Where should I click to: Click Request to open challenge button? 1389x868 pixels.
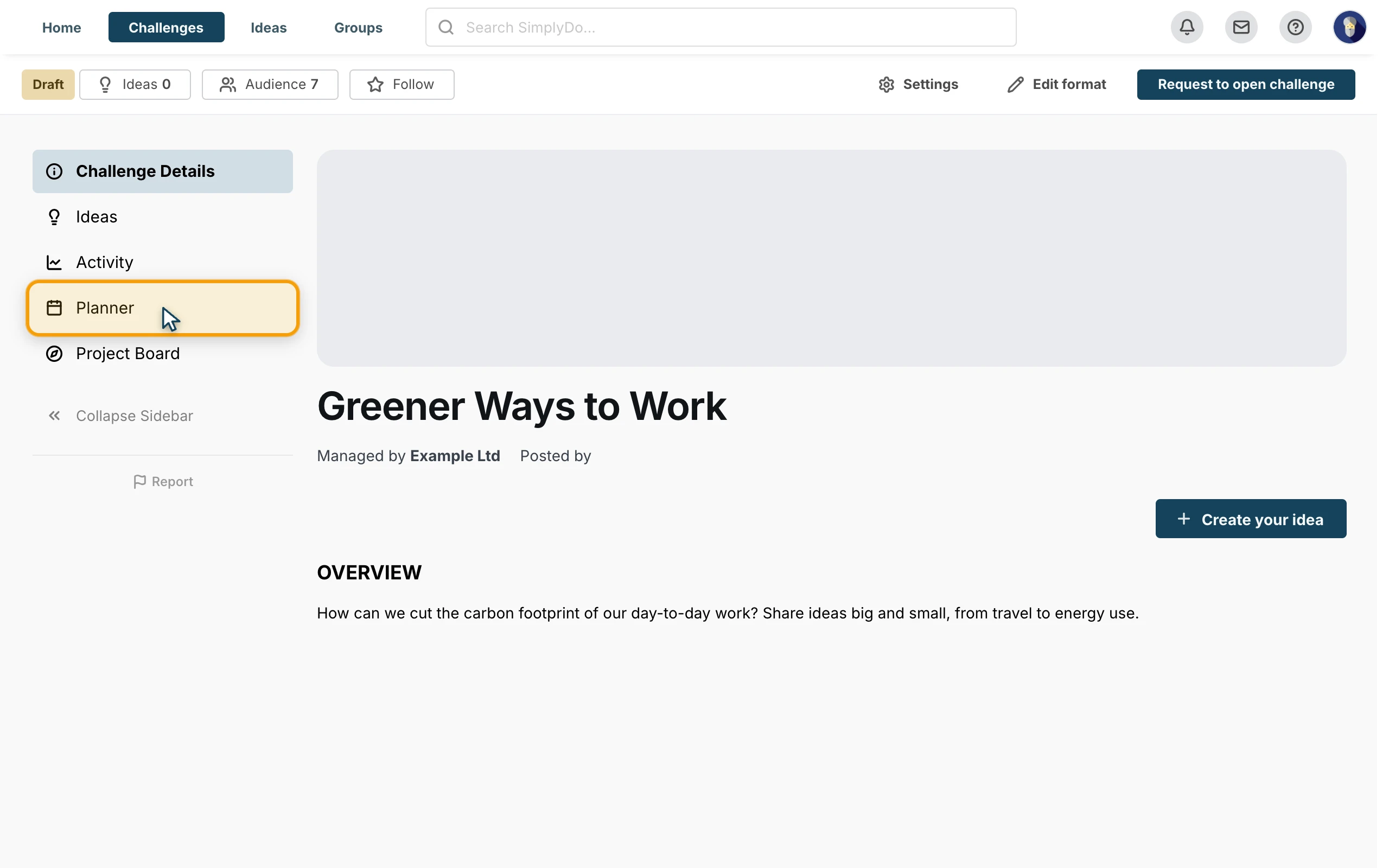pos(1246,85)
